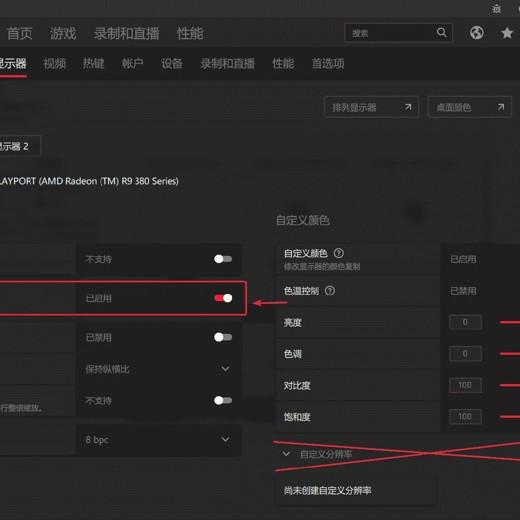Click the 亮度 slider track

point(510,322)
